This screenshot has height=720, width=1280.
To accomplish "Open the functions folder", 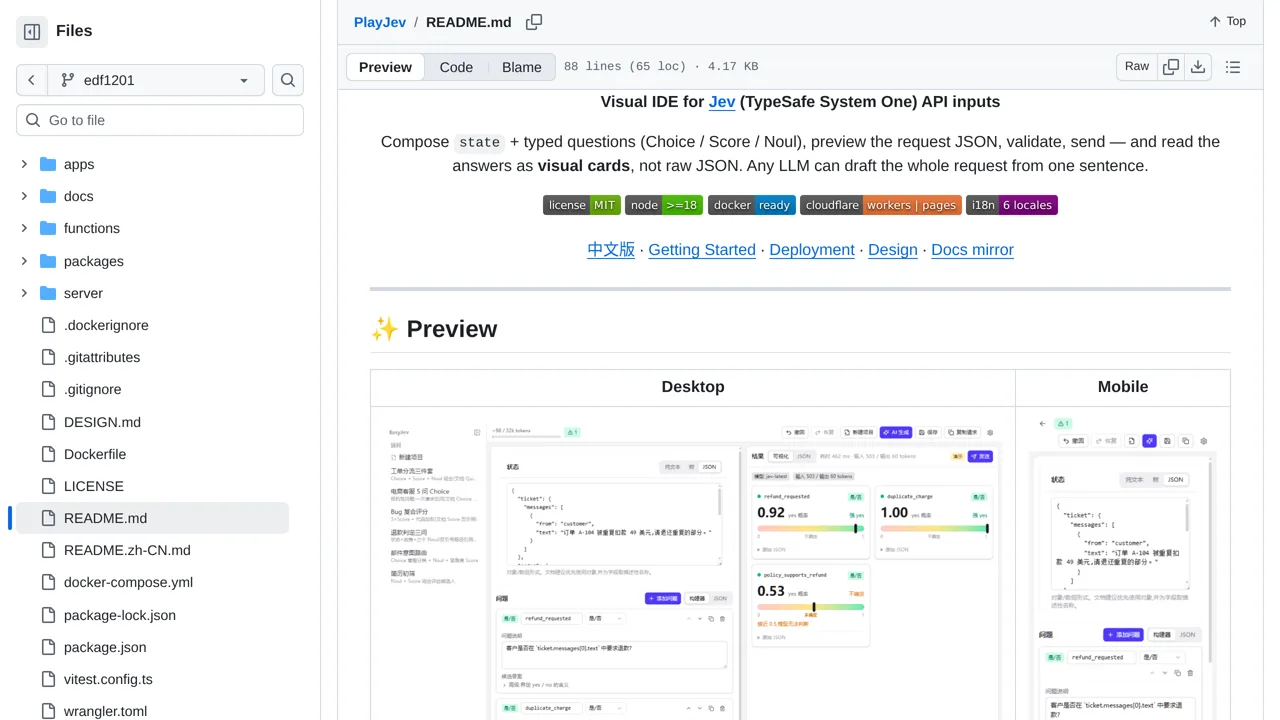I will [x=92, y=228].
